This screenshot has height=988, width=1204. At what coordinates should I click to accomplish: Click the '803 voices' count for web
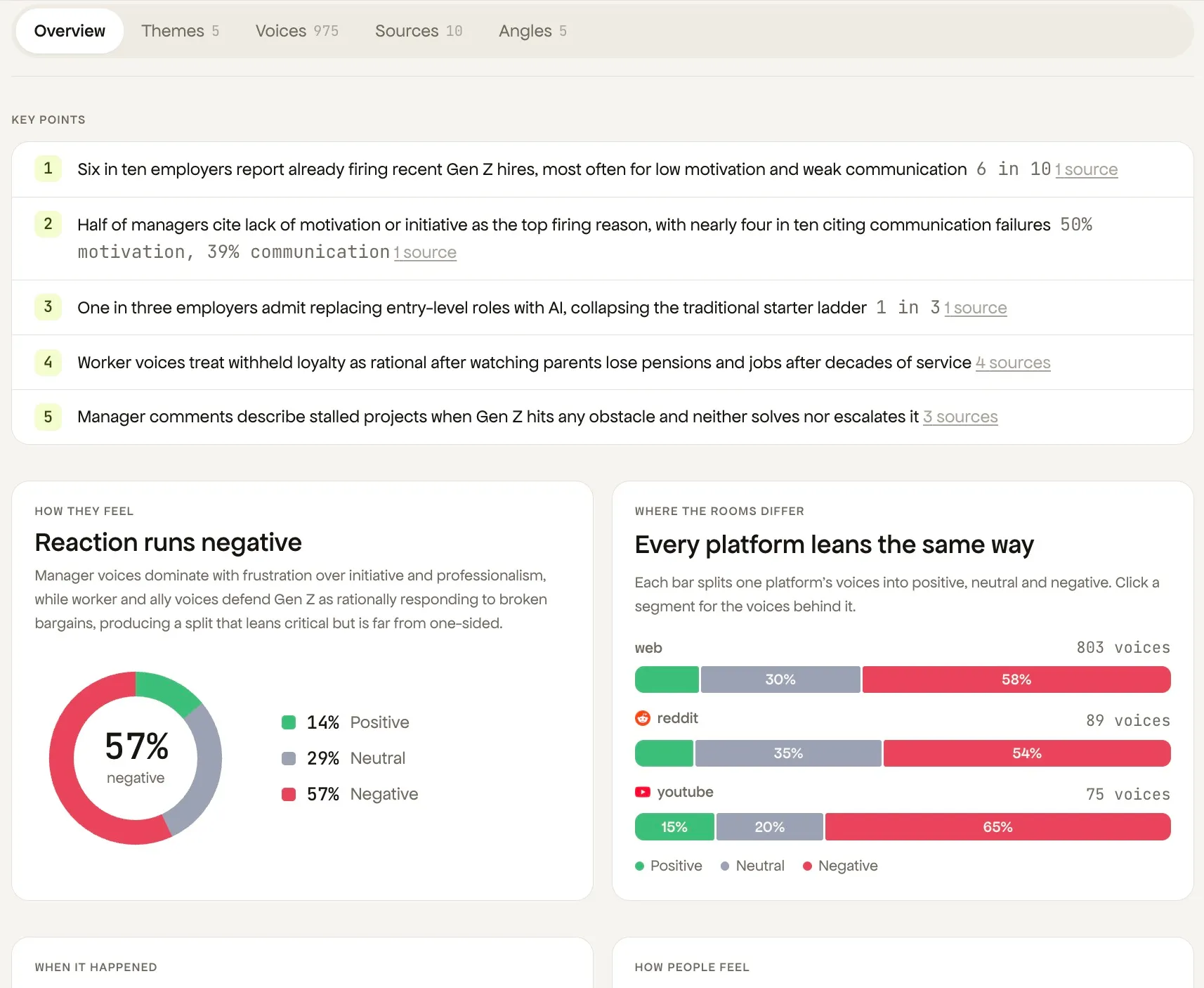pos(1123,647)
